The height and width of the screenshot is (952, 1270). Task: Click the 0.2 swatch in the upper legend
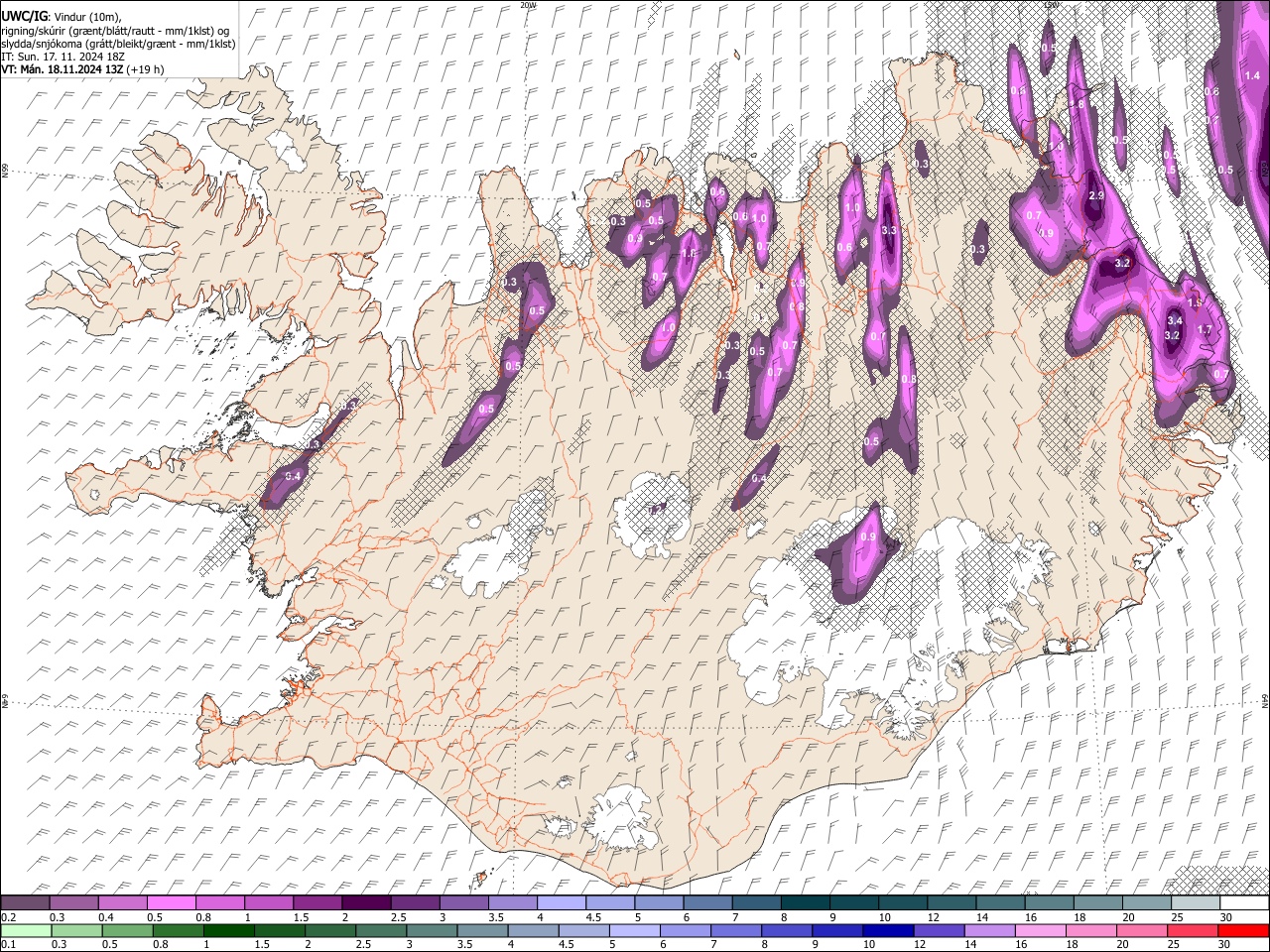click(x=25, y=903)
